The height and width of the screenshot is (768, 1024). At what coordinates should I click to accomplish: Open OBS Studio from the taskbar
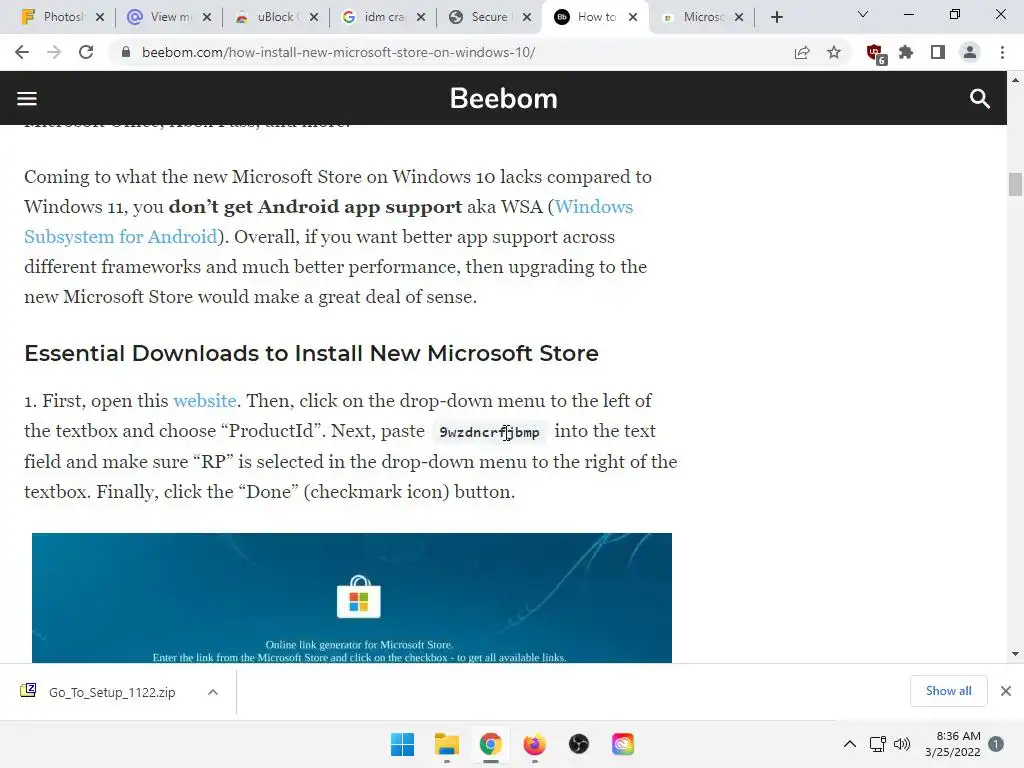click(579, 744)
